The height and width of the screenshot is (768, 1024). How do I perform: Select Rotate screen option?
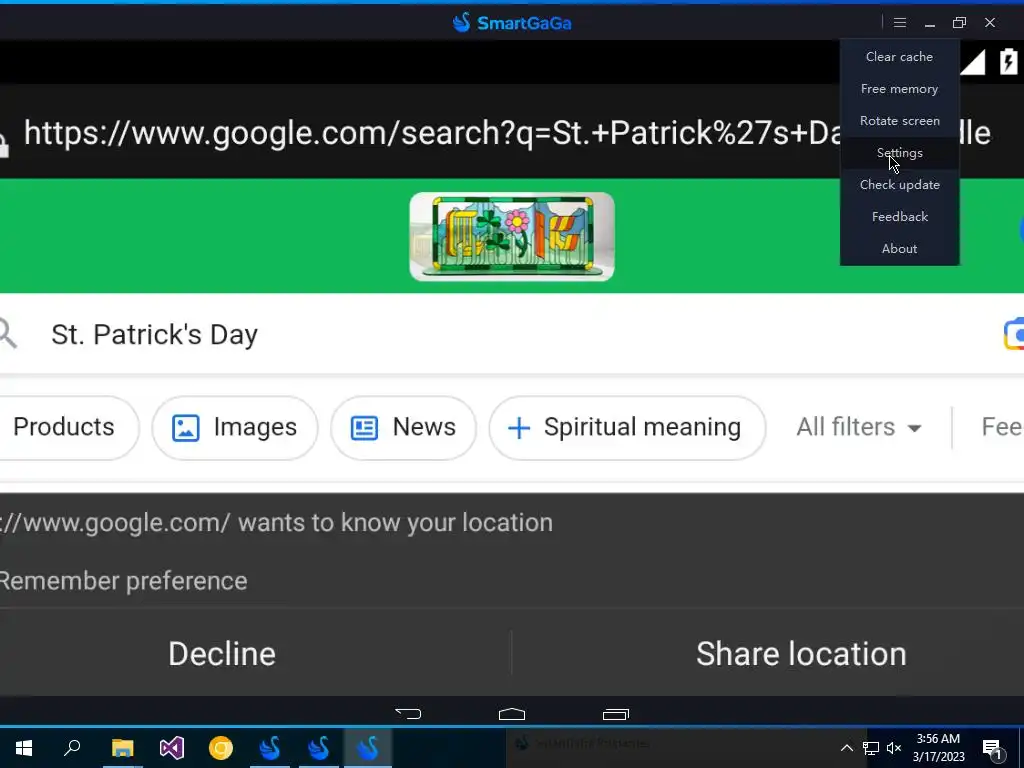click(899, 121)
